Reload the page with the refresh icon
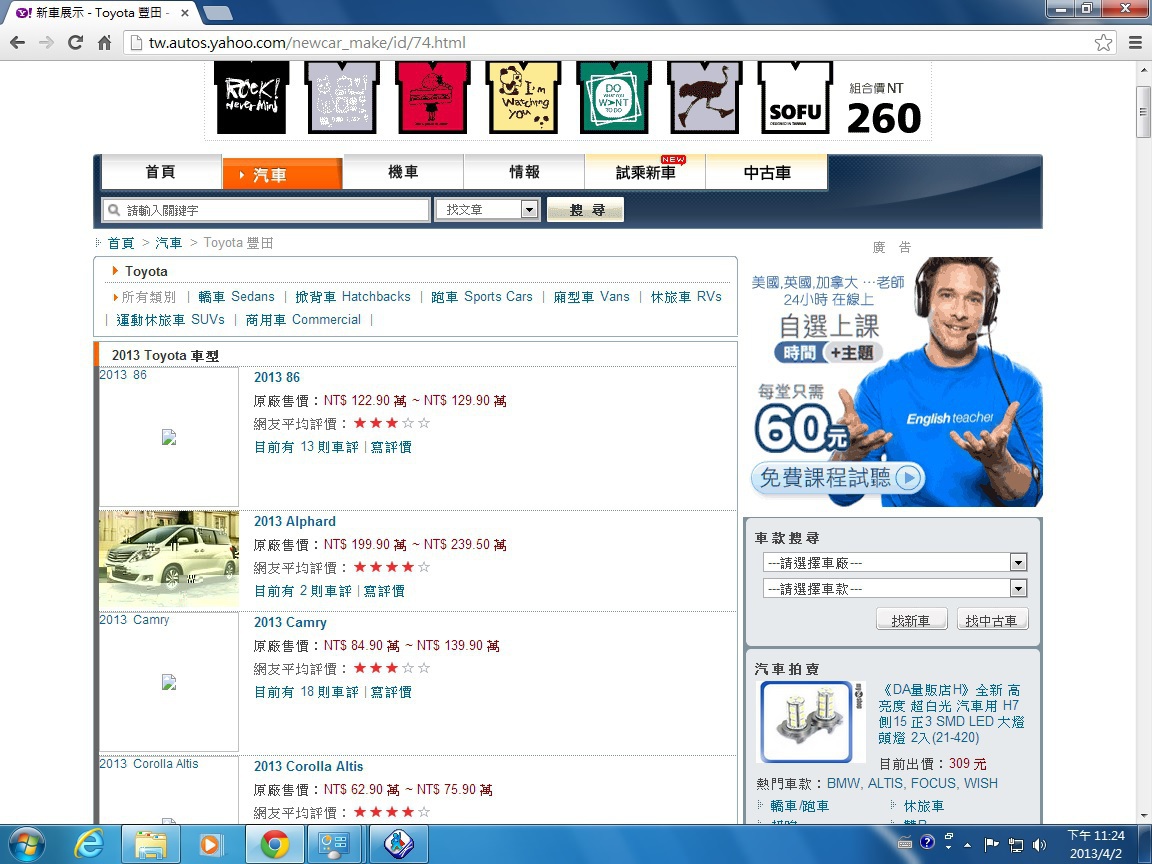 75,43
